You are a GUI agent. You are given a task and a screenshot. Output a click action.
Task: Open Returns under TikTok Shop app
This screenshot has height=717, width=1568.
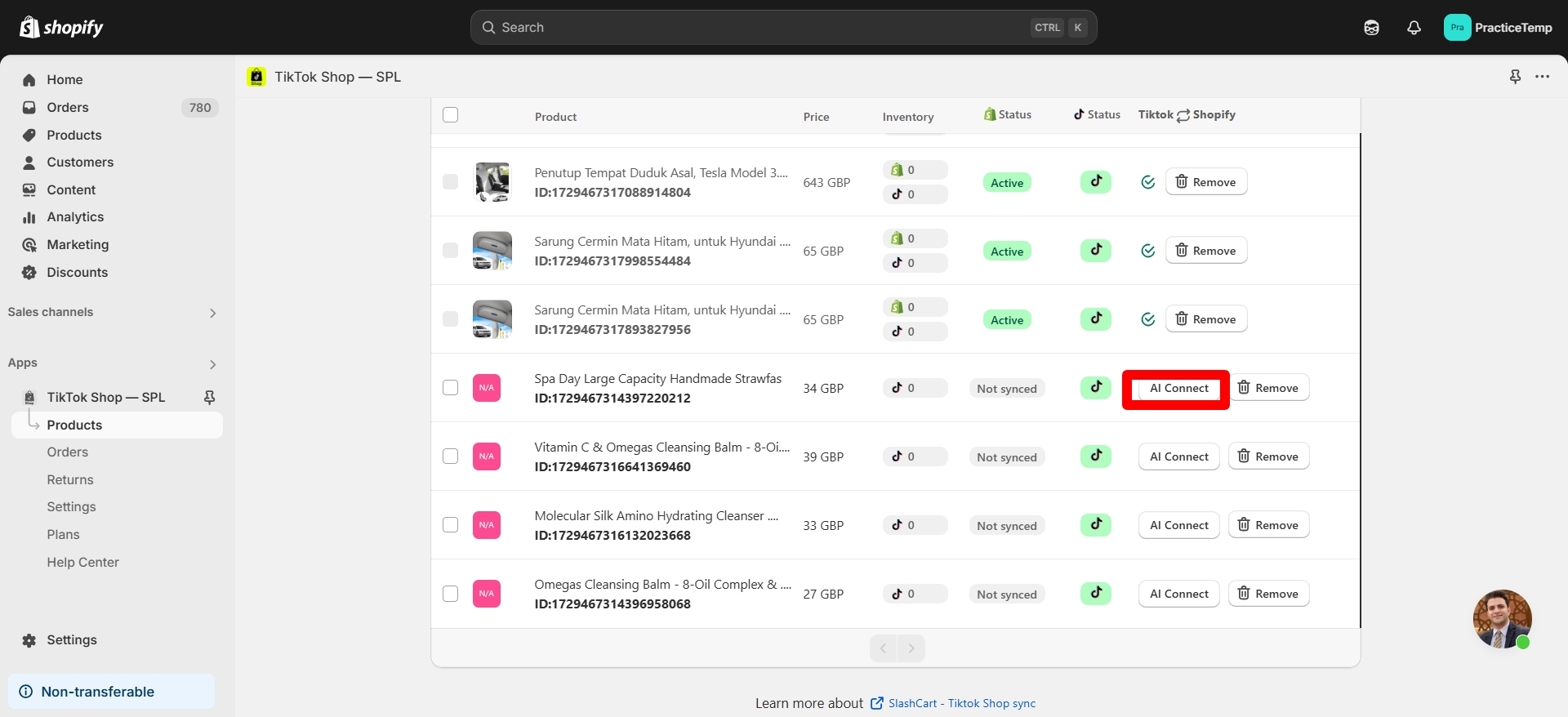point(70,480)
